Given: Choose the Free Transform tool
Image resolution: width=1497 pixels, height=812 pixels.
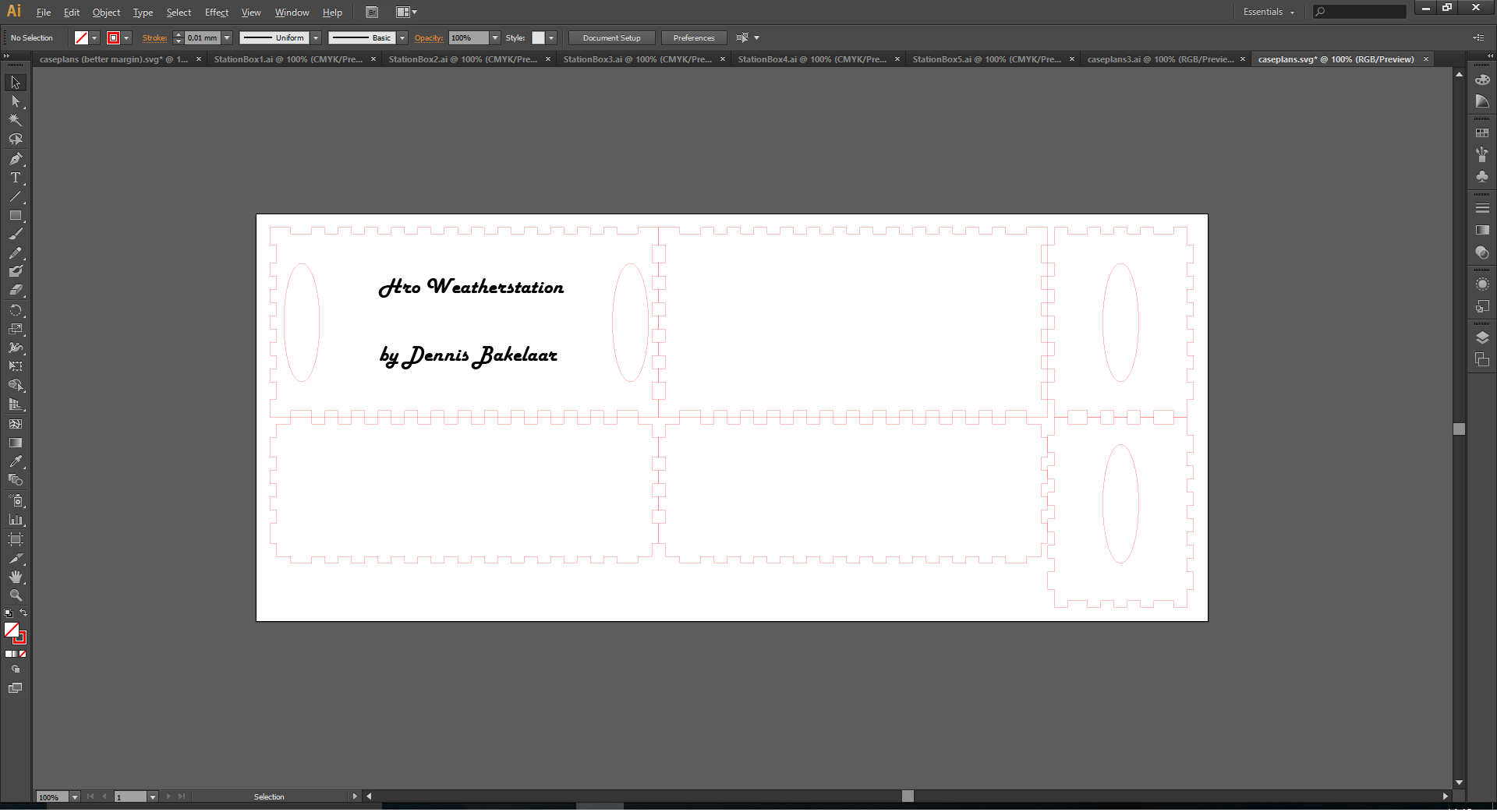Looking at the screenshot, I should click(16, 366).
